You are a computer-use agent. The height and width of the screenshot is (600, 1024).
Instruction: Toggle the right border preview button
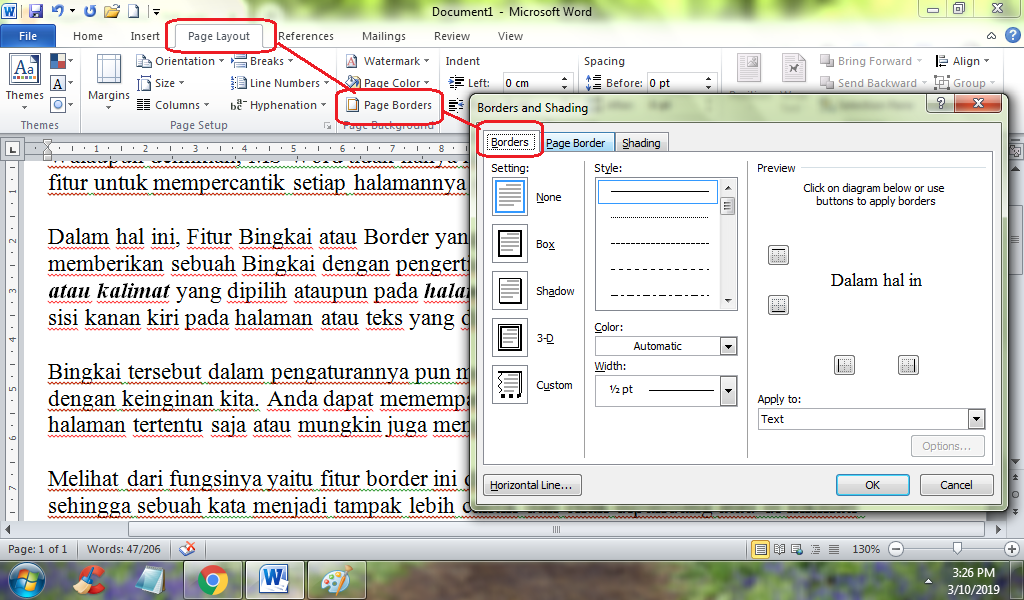click(908, 365)
